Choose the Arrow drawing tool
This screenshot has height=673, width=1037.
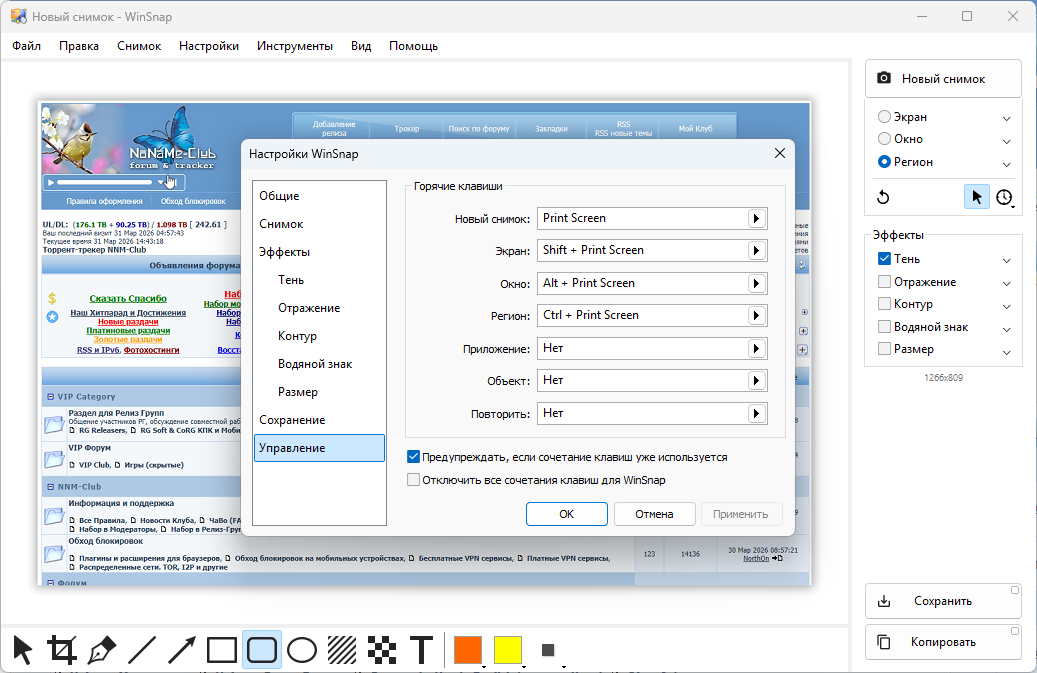click(x=182, y=650)
